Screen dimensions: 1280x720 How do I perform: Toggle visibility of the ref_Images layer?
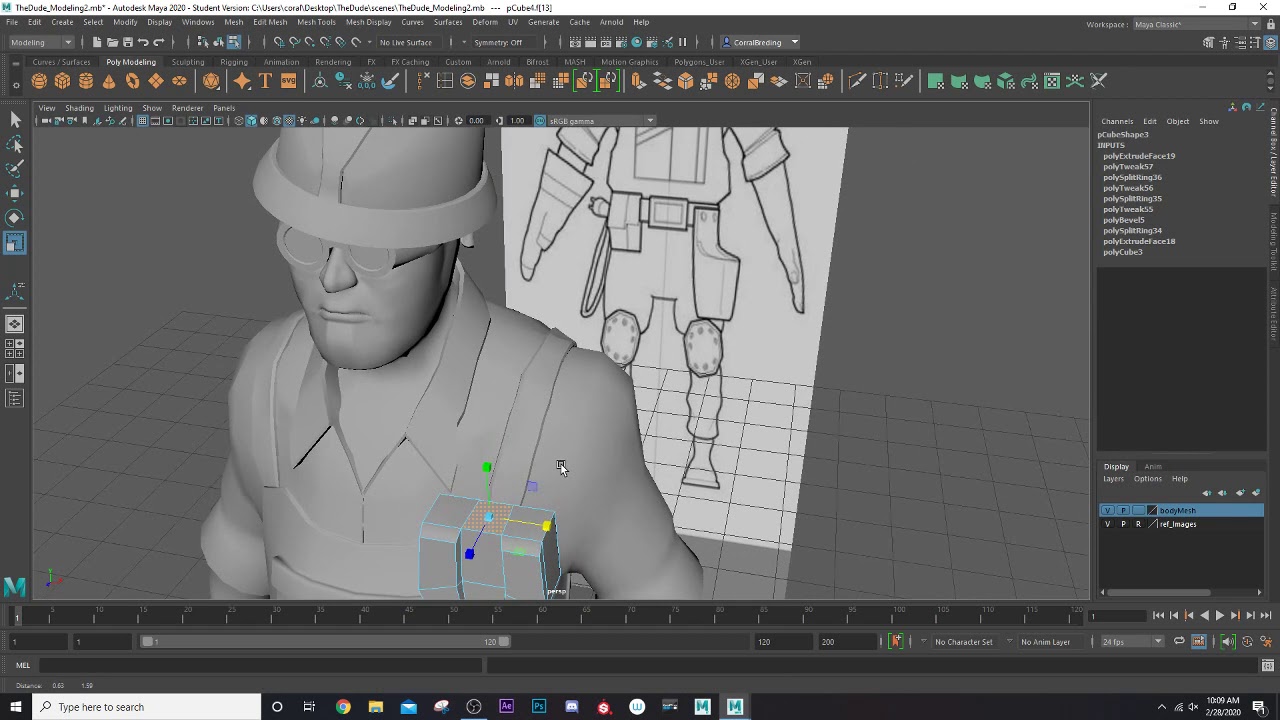click(1107, 524)
